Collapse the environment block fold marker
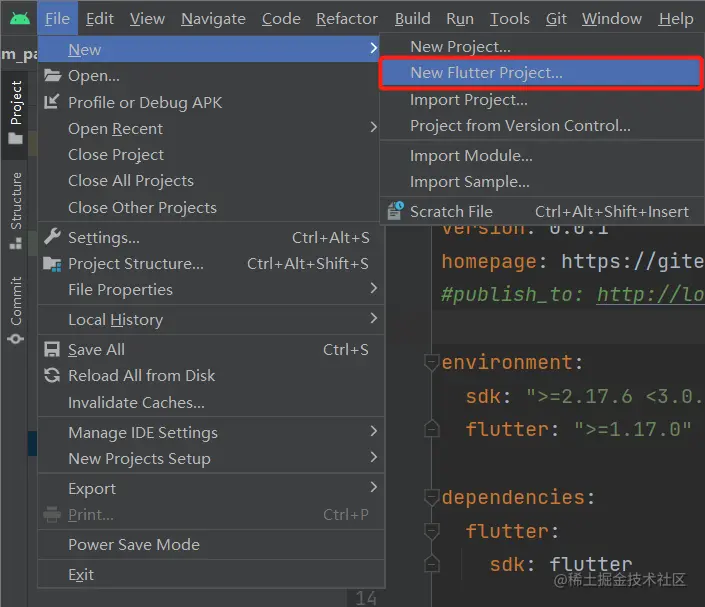Screen dimensions: 705x607 (431, 362)
